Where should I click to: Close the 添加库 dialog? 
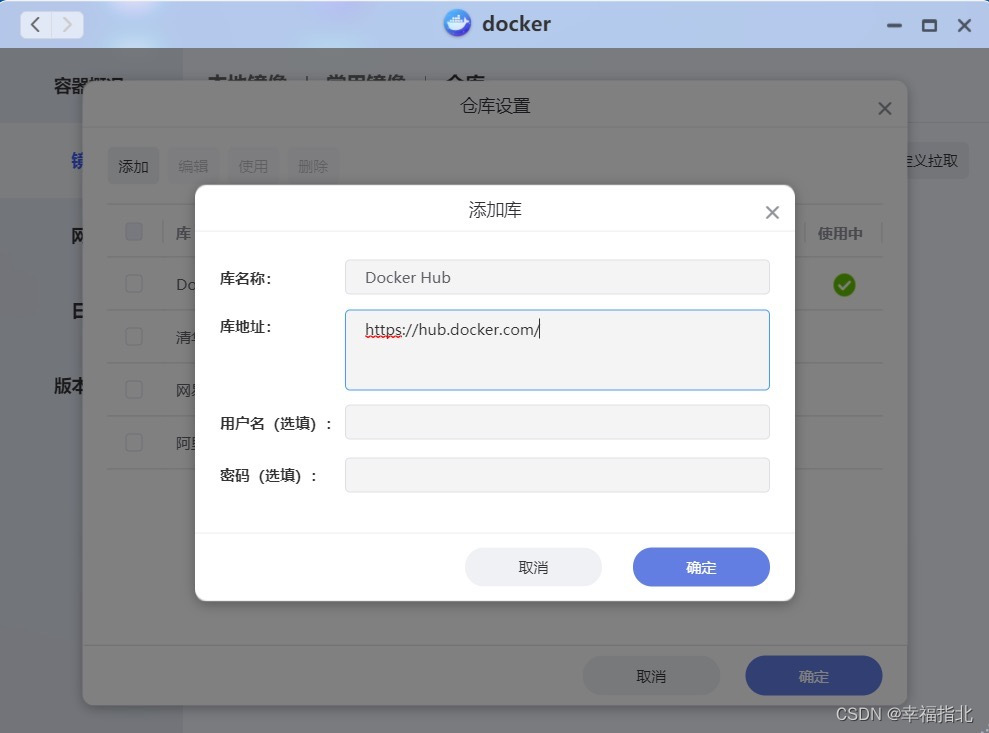point(772,213)
